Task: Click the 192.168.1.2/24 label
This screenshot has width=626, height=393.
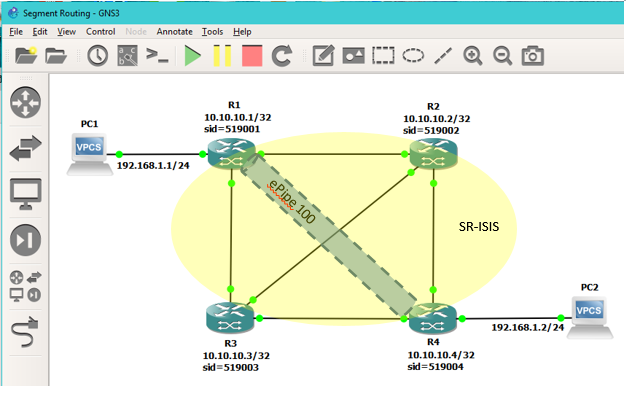Action: click(527, 328)
